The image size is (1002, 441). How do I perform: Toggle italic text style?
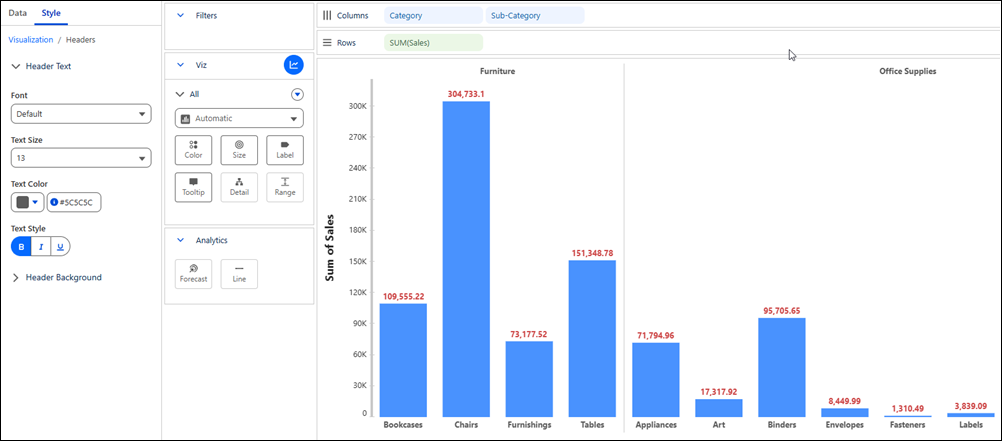(41, 247)
